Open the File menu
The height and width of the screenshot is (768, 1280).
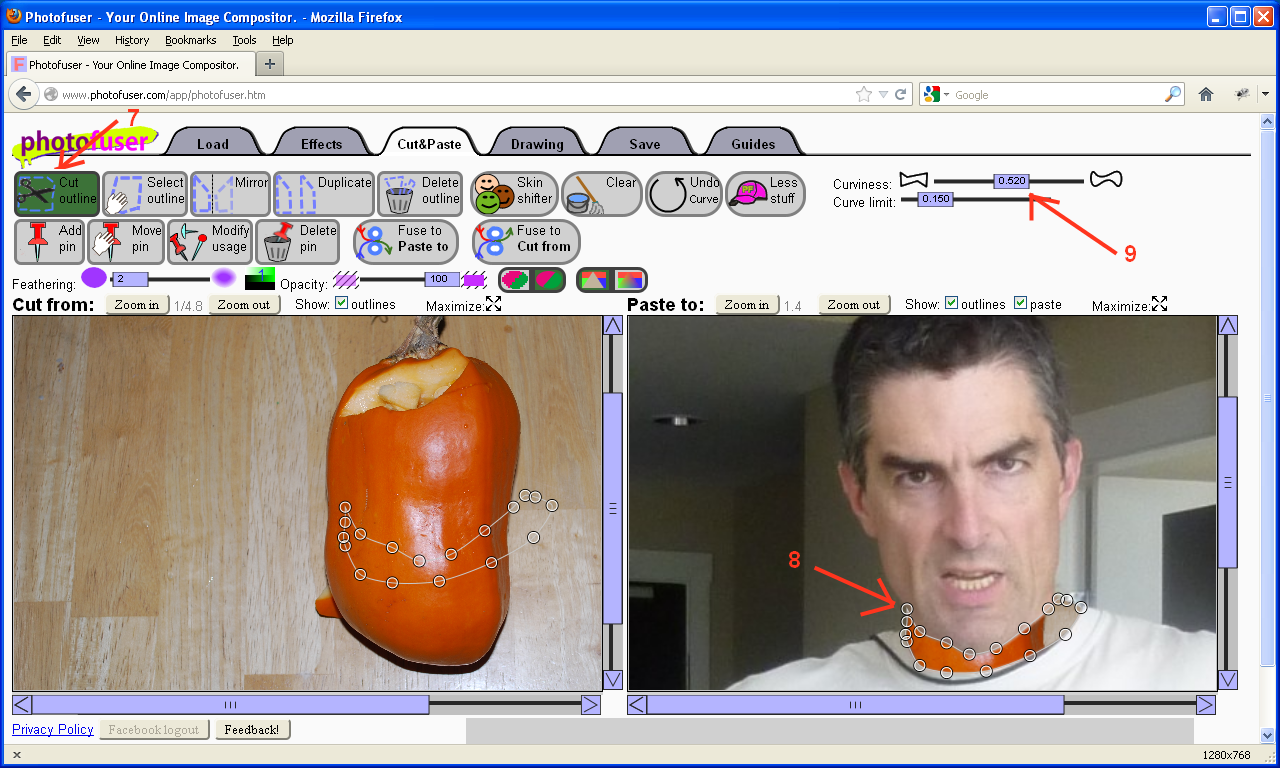pyautogui.click(x=19, y=40)
